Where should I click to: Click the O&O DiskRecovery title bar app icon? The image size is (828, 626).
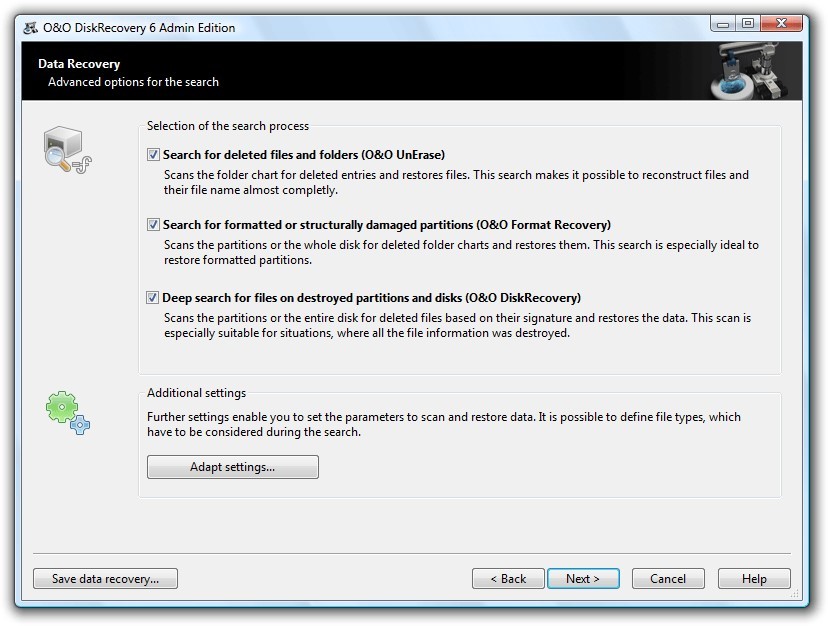(29, 27)
